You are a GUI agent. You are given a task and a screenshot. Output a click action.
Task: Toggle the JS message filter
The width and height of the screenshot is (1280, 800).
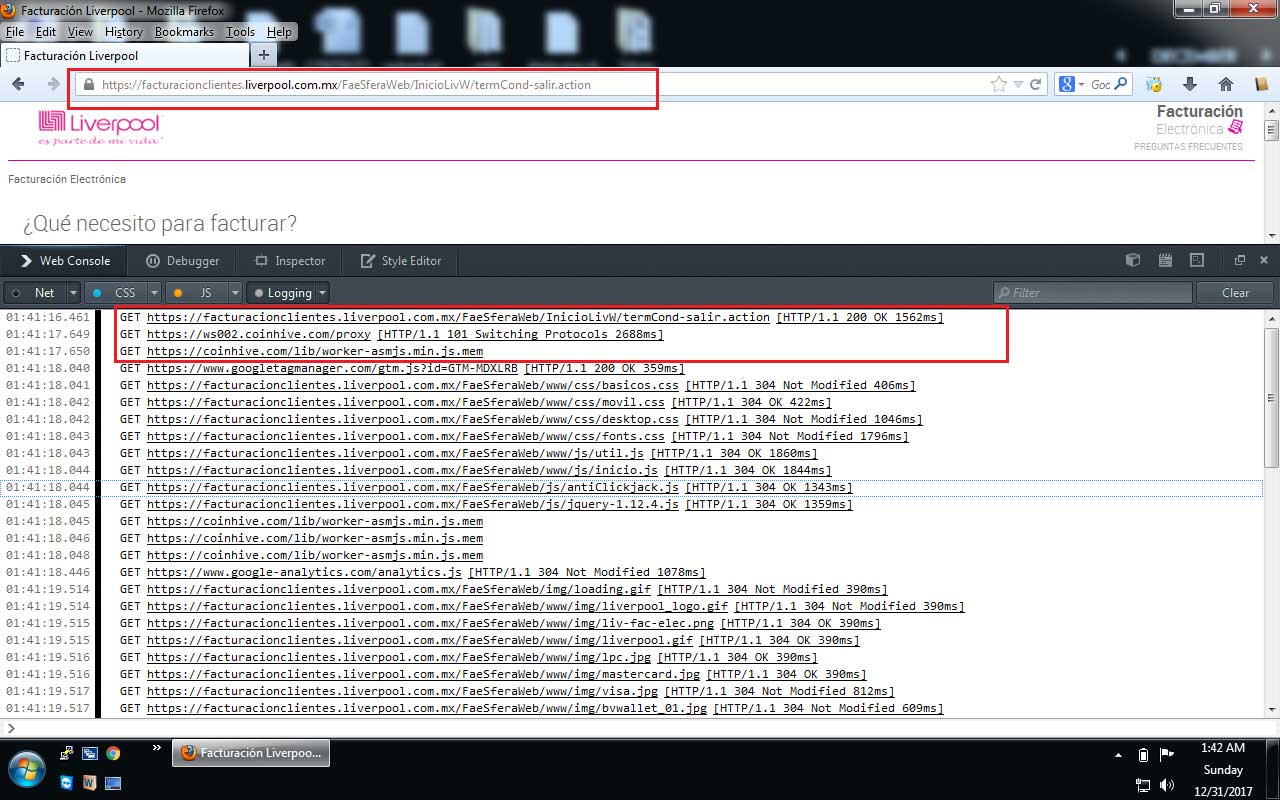196,293
